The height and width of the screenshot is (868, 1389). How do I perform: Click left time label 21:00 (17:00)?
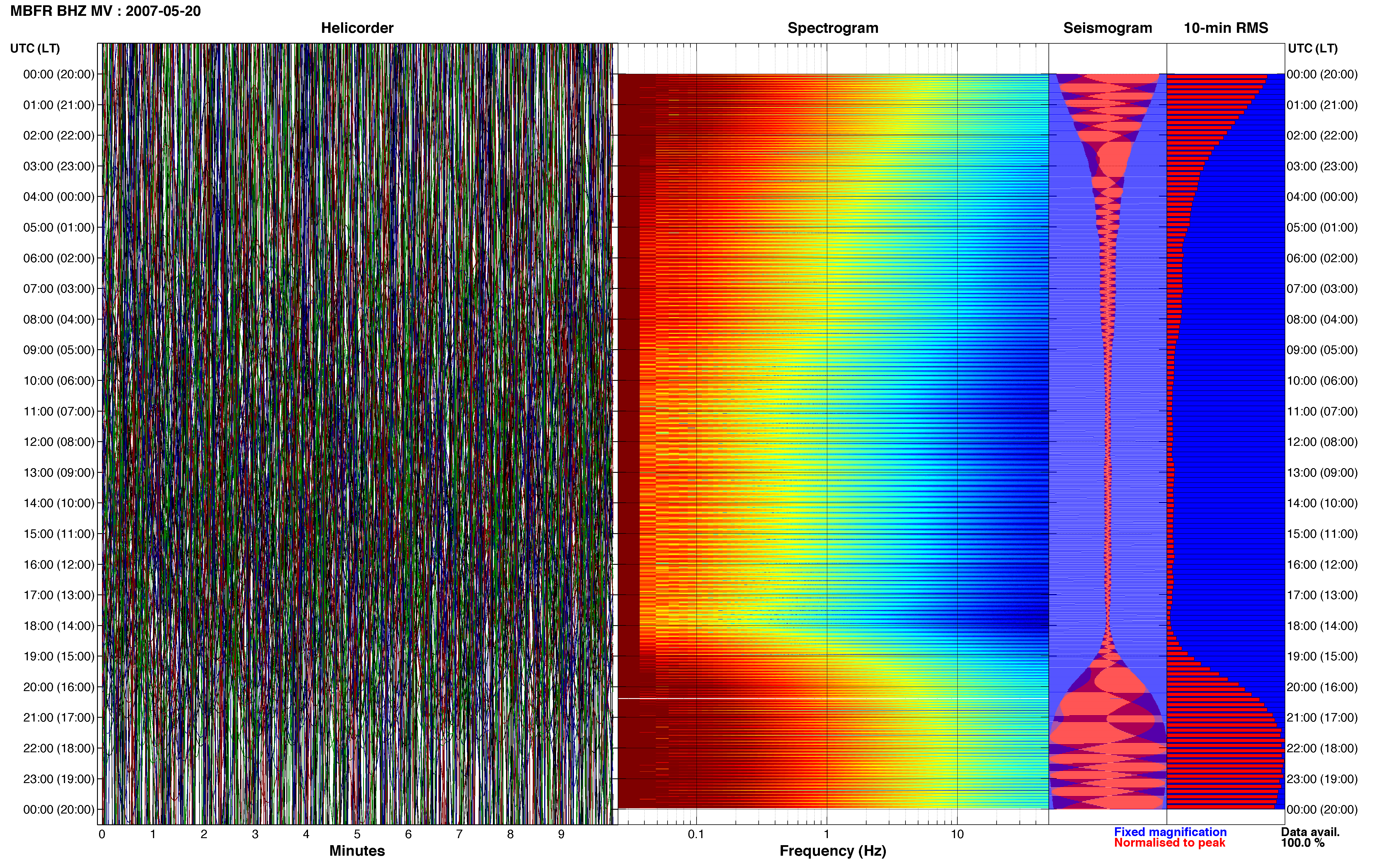[x=59, y=718]
